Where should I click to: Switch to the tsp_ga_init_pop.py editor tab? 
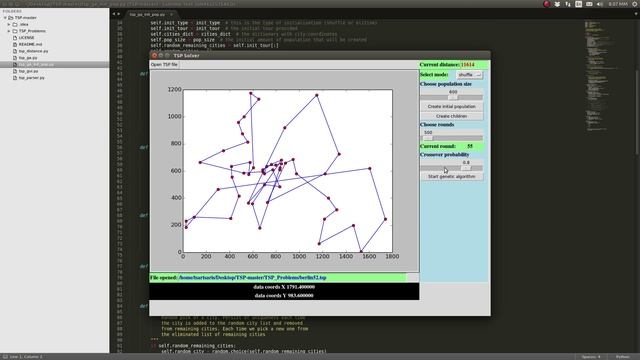click(x=147, y=14)
